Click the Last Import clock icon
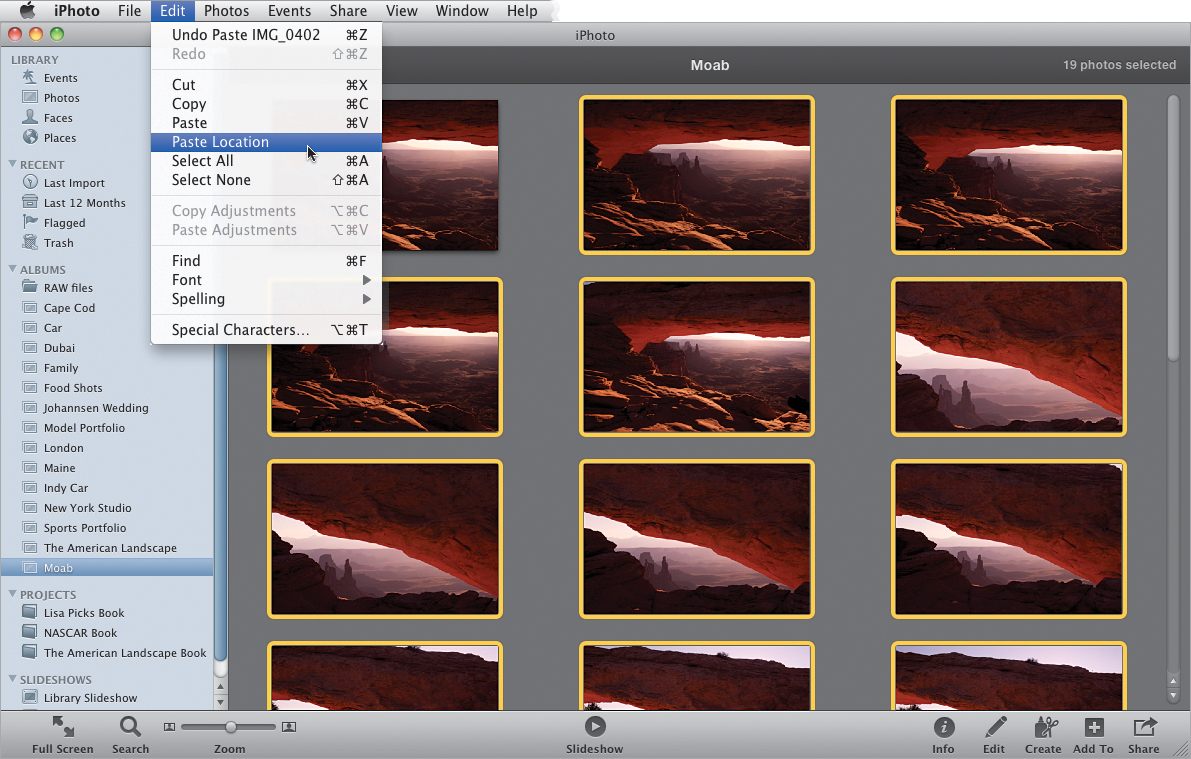 coord(30,182)
